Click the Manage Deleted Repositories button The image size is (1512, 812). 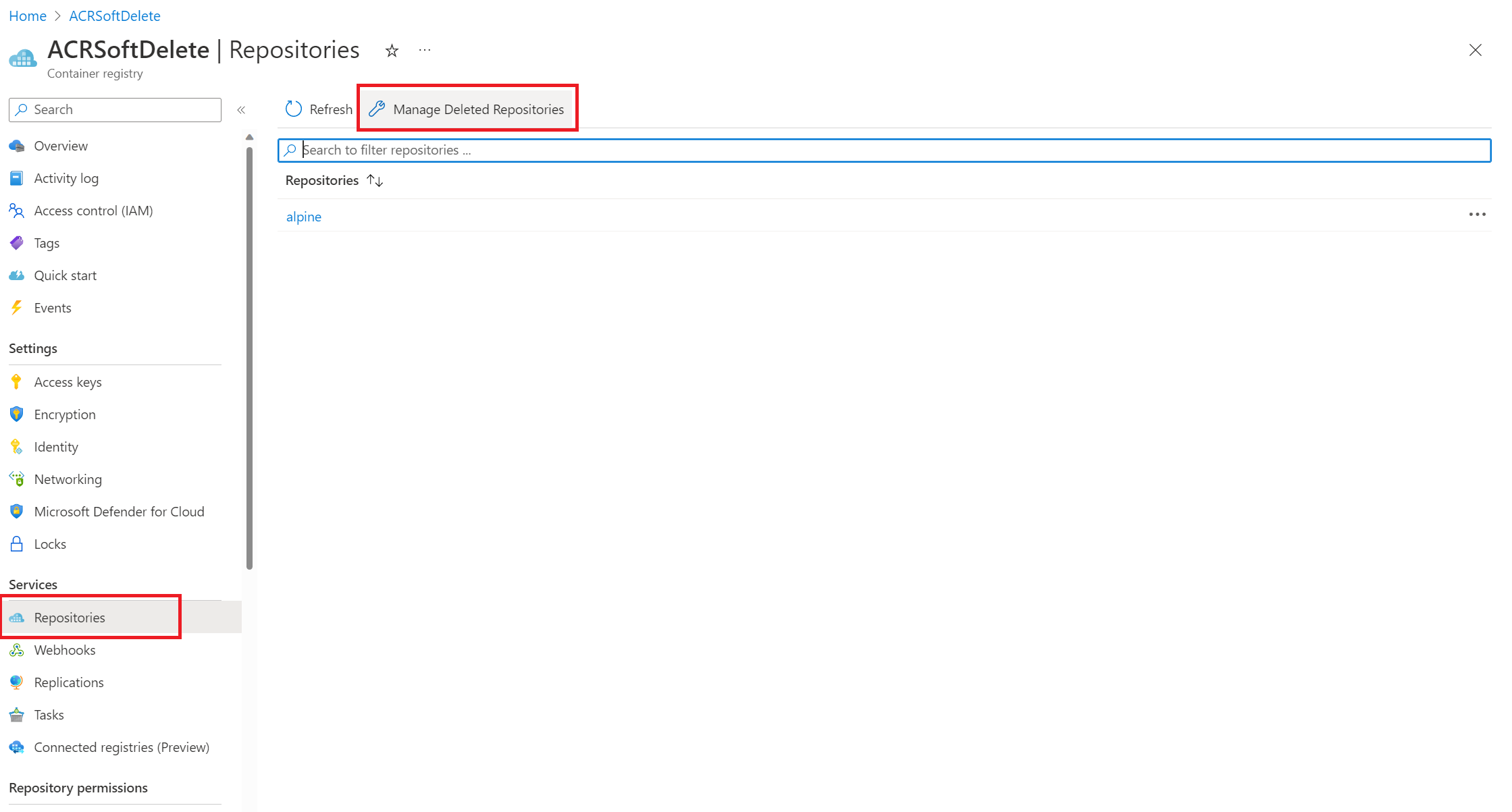(x=469, y=109)
